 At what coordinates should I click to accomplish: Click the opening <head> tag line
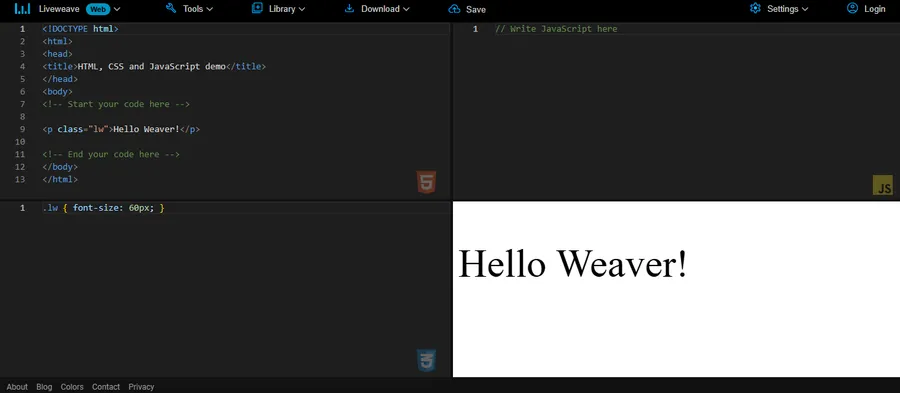pos(57,54)
